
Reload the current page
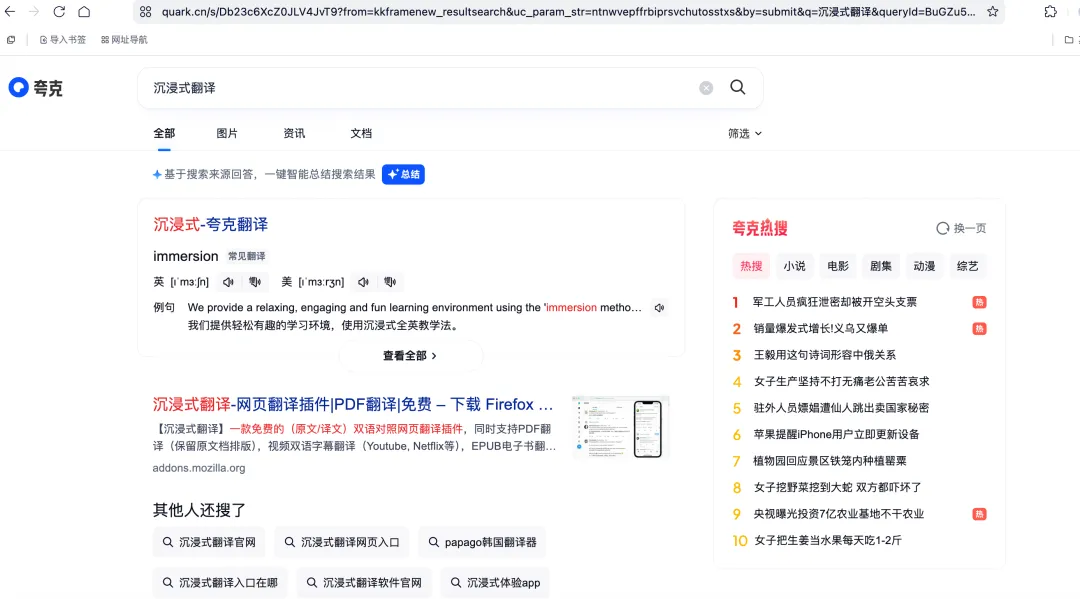click(x=59, y=12)
